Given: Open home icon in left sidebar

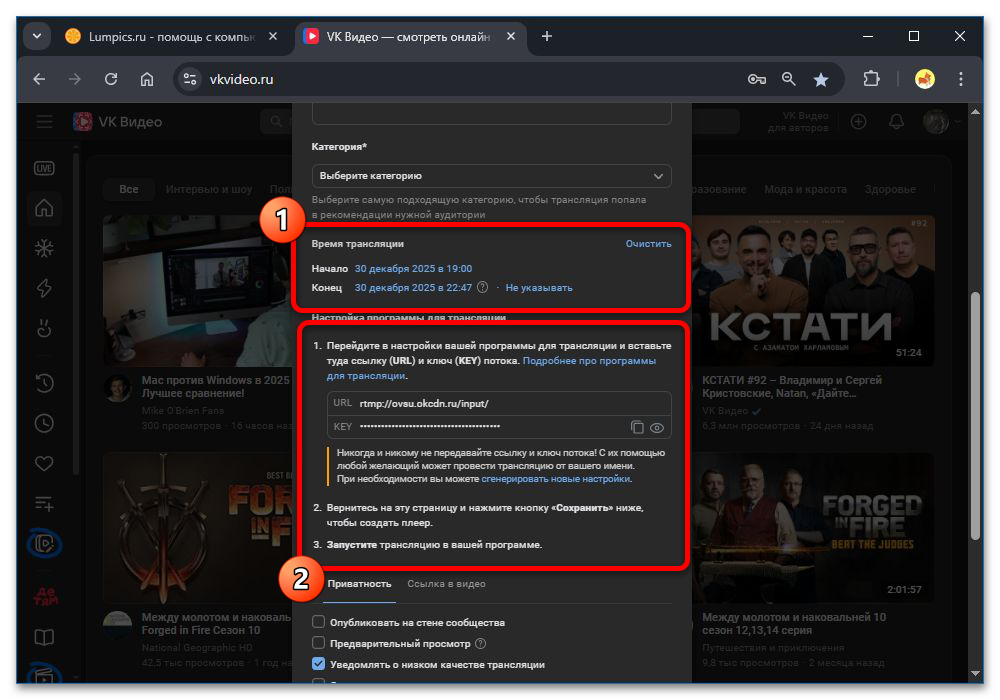Looking at the screenshot, I should click(x=44, y=208).
